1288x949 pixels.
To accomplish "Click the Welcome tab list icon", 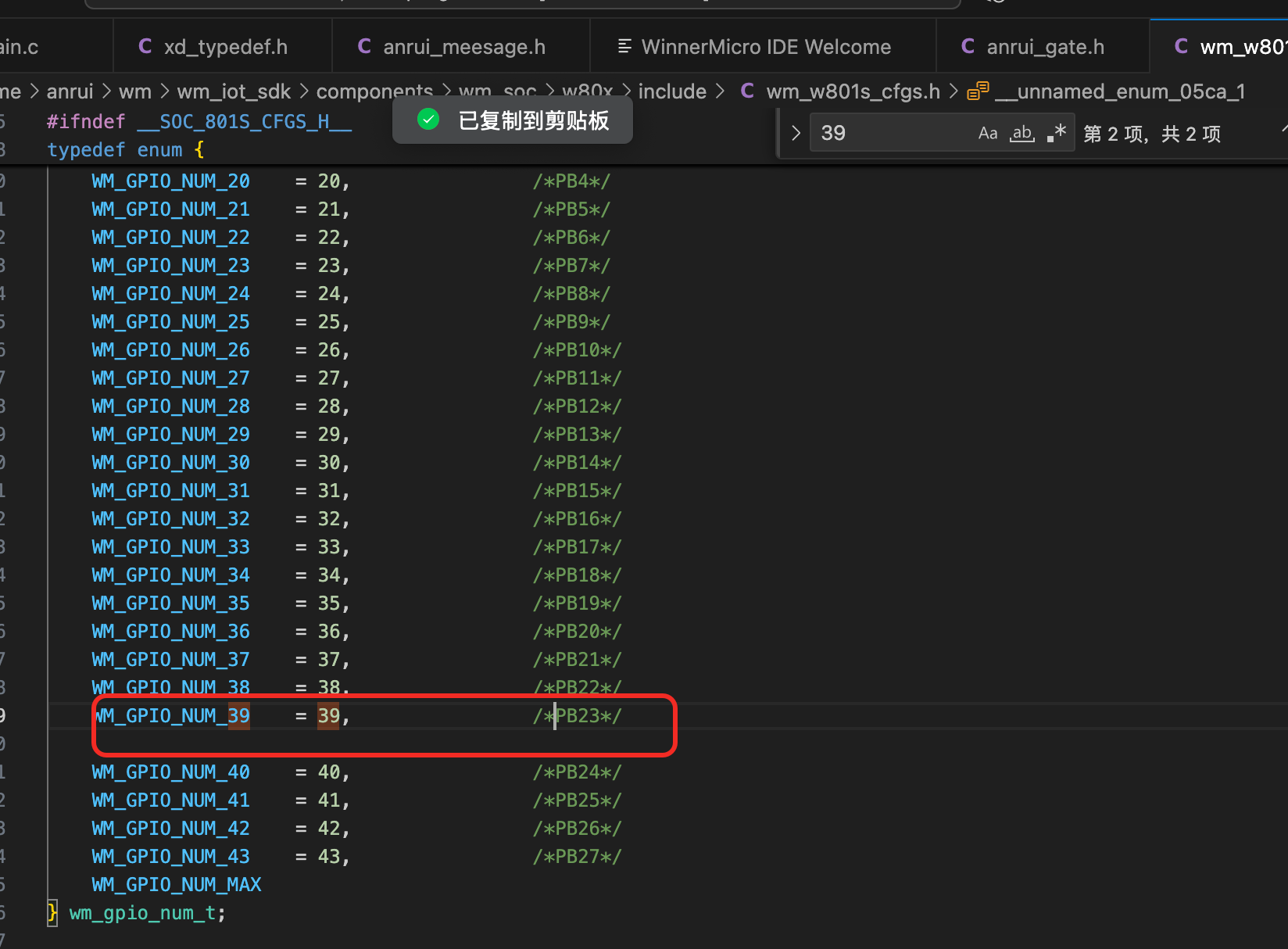I will pyautogui.click(x=624, y=47).
